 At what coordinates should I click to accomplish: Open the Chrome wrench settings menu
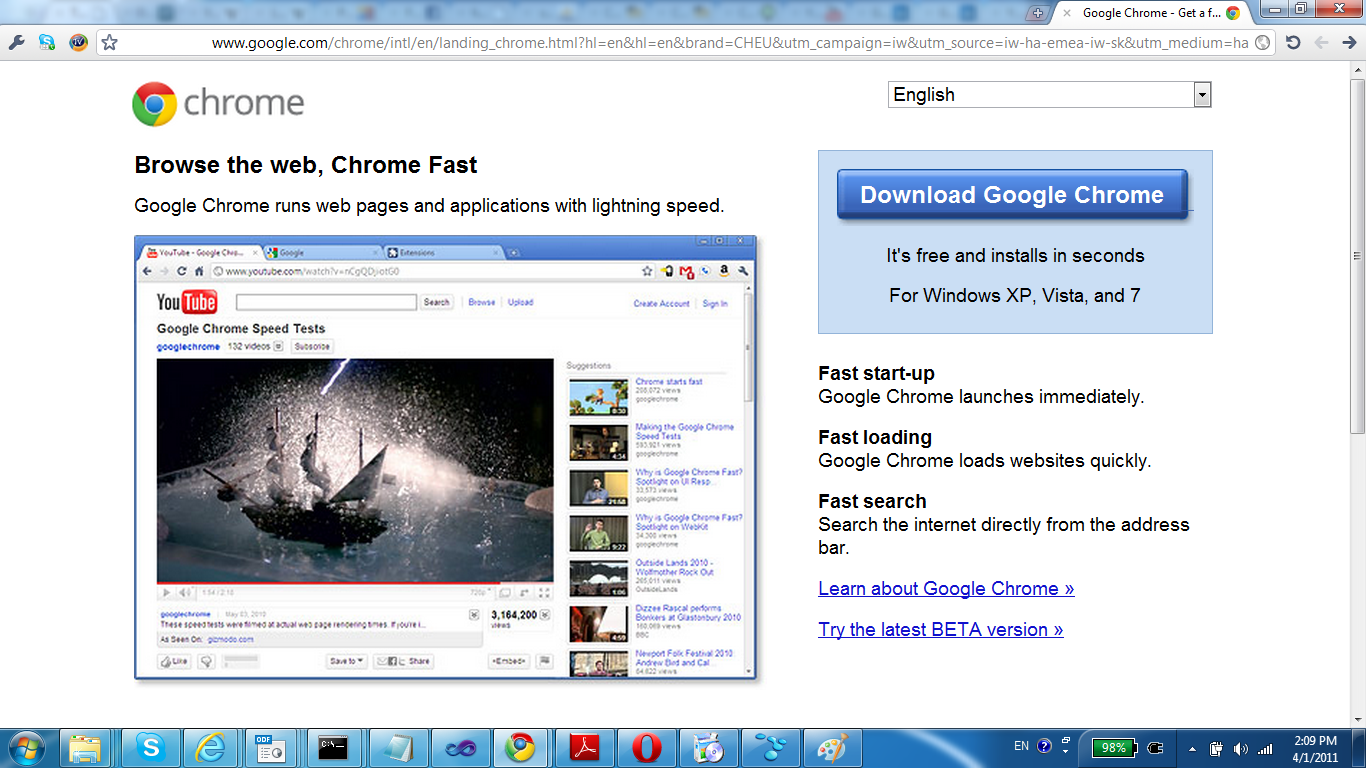[x=16, y=43]
